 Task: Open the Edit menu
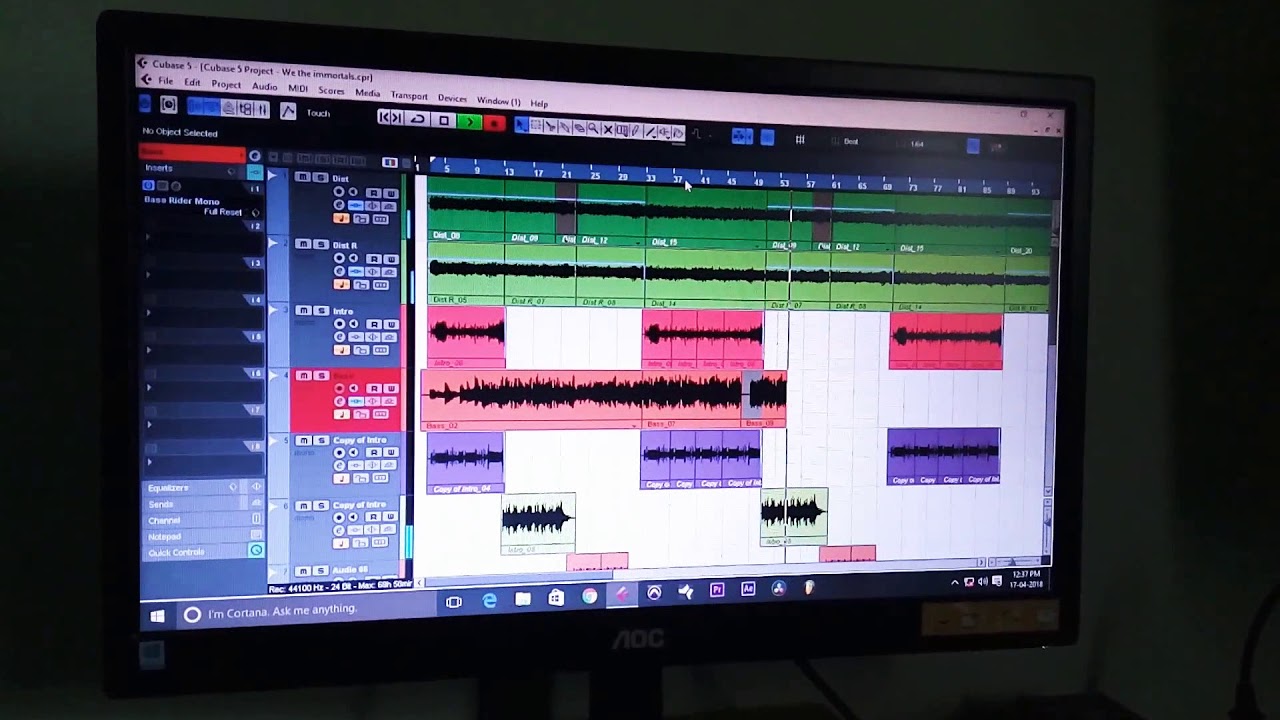tap(192, 83)
